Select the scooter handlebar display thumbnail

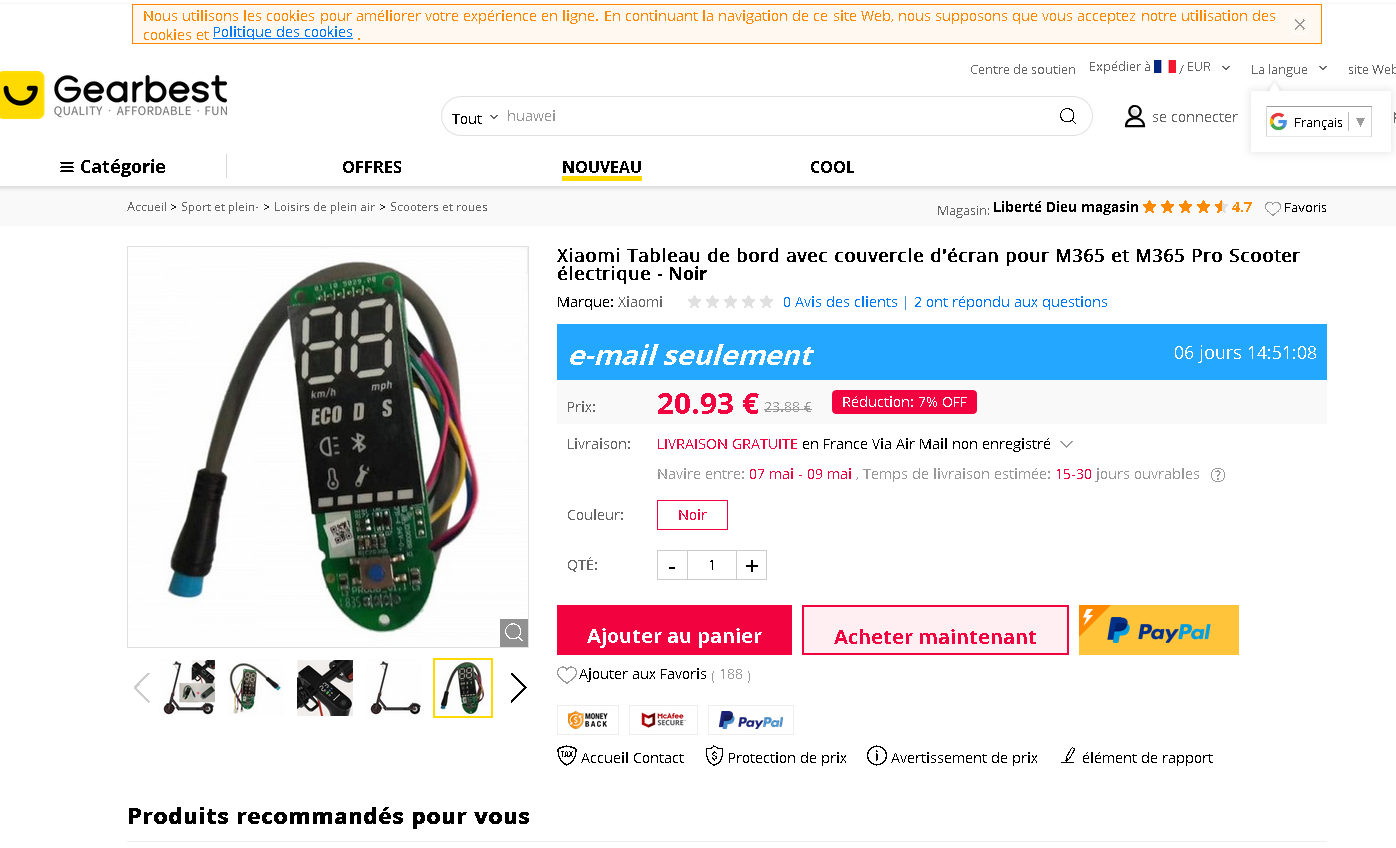point(325,688)
